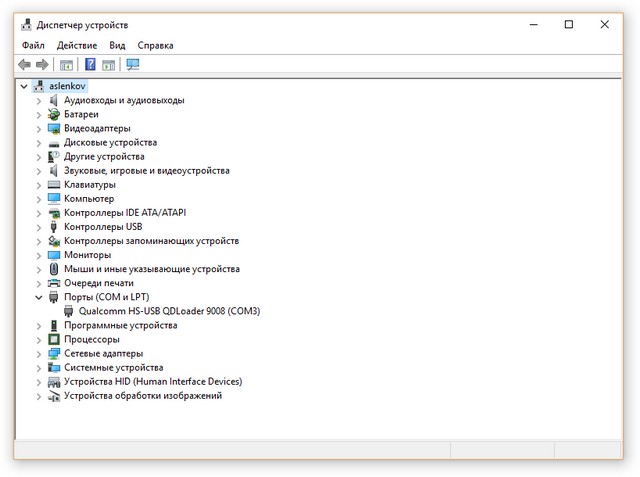The height and width of the screenshot is (477, 640).
Task: Select Qualcomm HS-USB QDLoader 9008 (COM3) device
Action: point(169,311)
